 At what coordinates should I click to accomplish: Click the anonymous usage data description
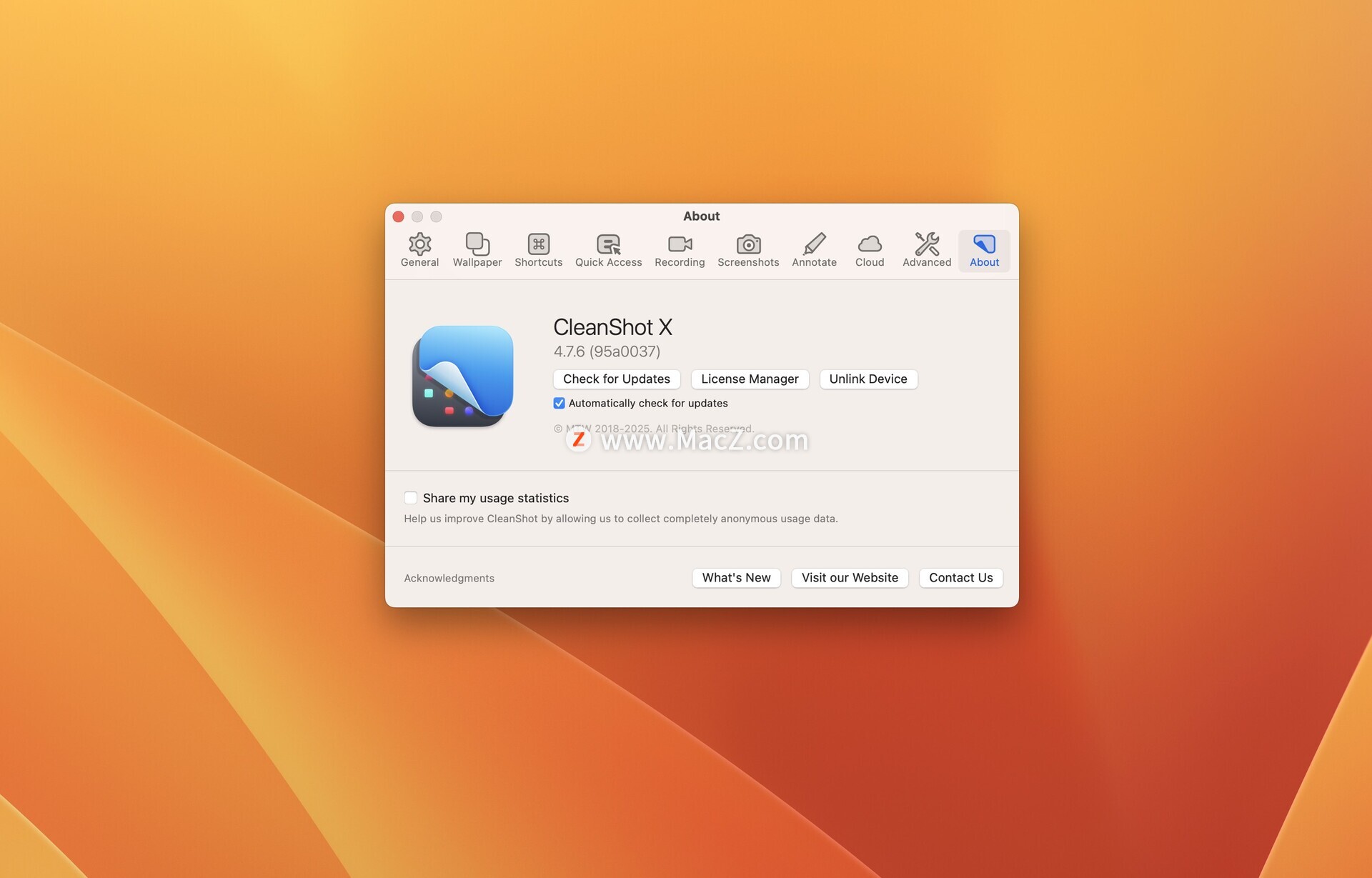(x=620, y=519)
